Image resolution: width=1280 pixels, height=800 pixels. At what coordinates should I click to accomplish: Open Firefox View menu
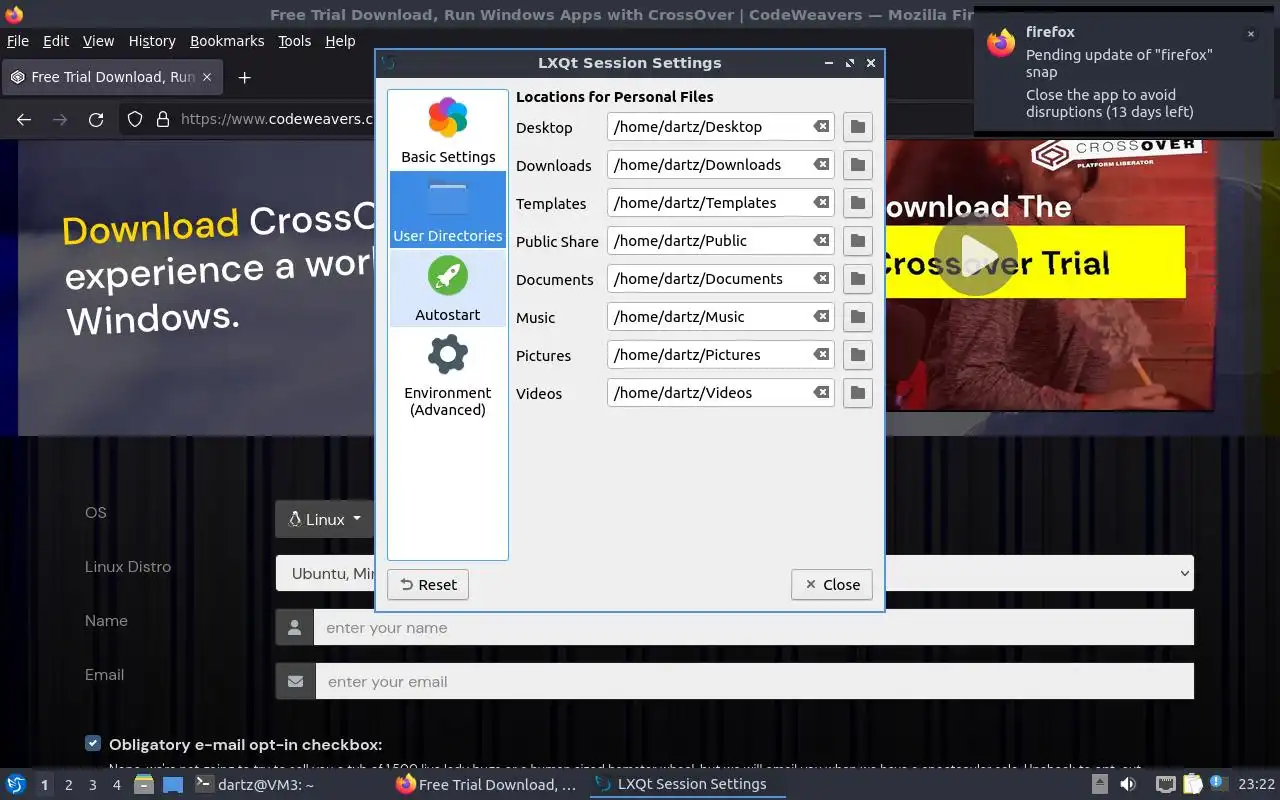pos(98,41)
